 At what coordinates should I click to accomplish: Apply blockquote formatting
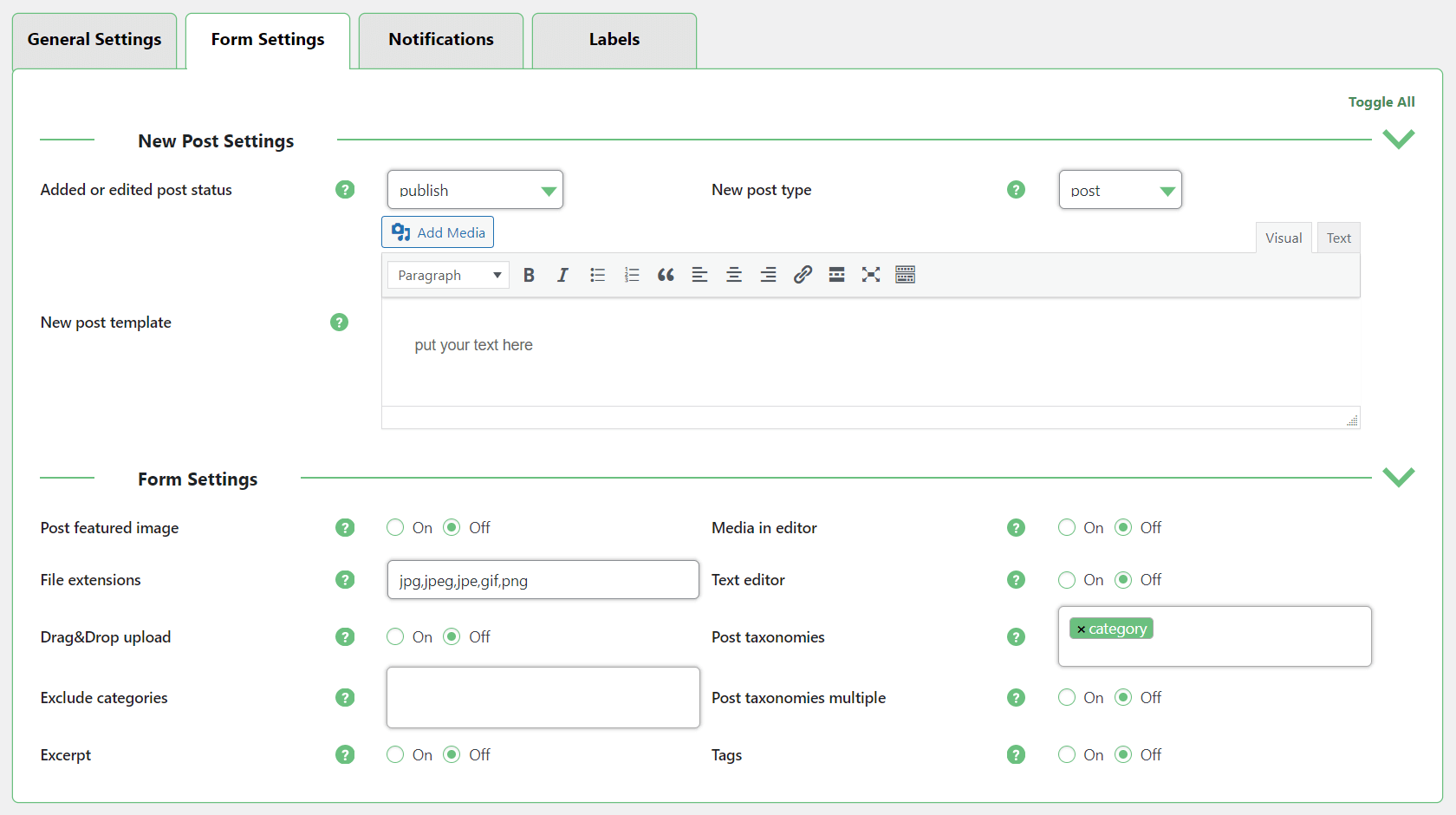coord(666,275)
